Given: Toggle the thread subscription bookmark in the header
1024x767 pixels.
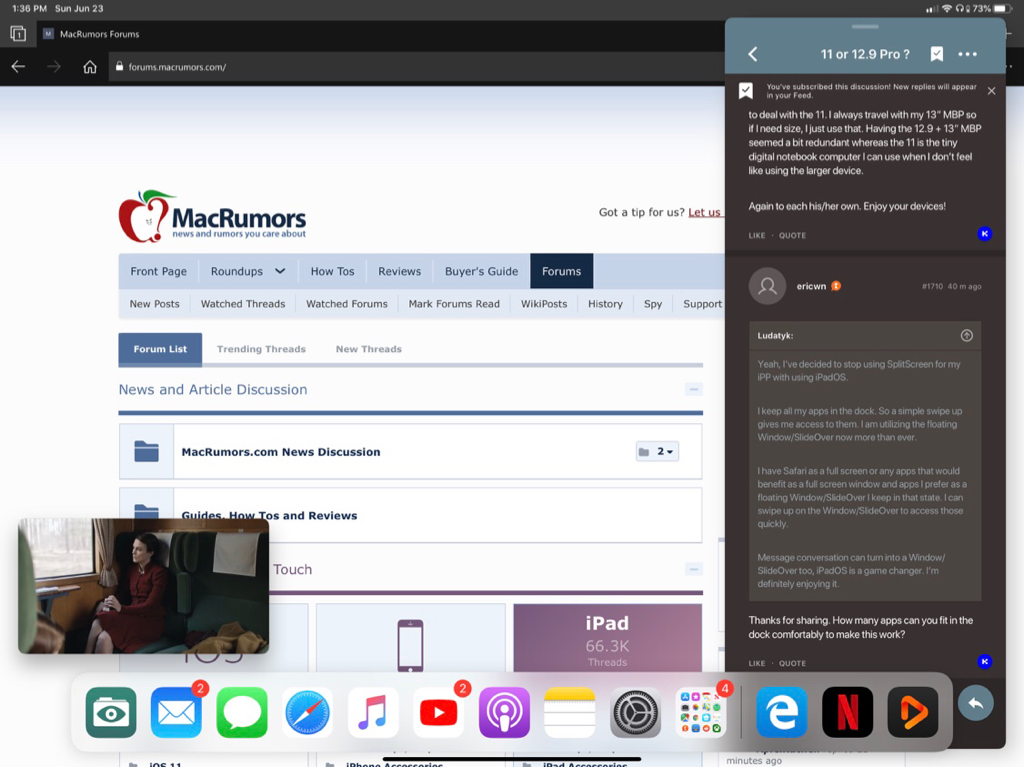Looking at the screenshot, I should 936,54.
